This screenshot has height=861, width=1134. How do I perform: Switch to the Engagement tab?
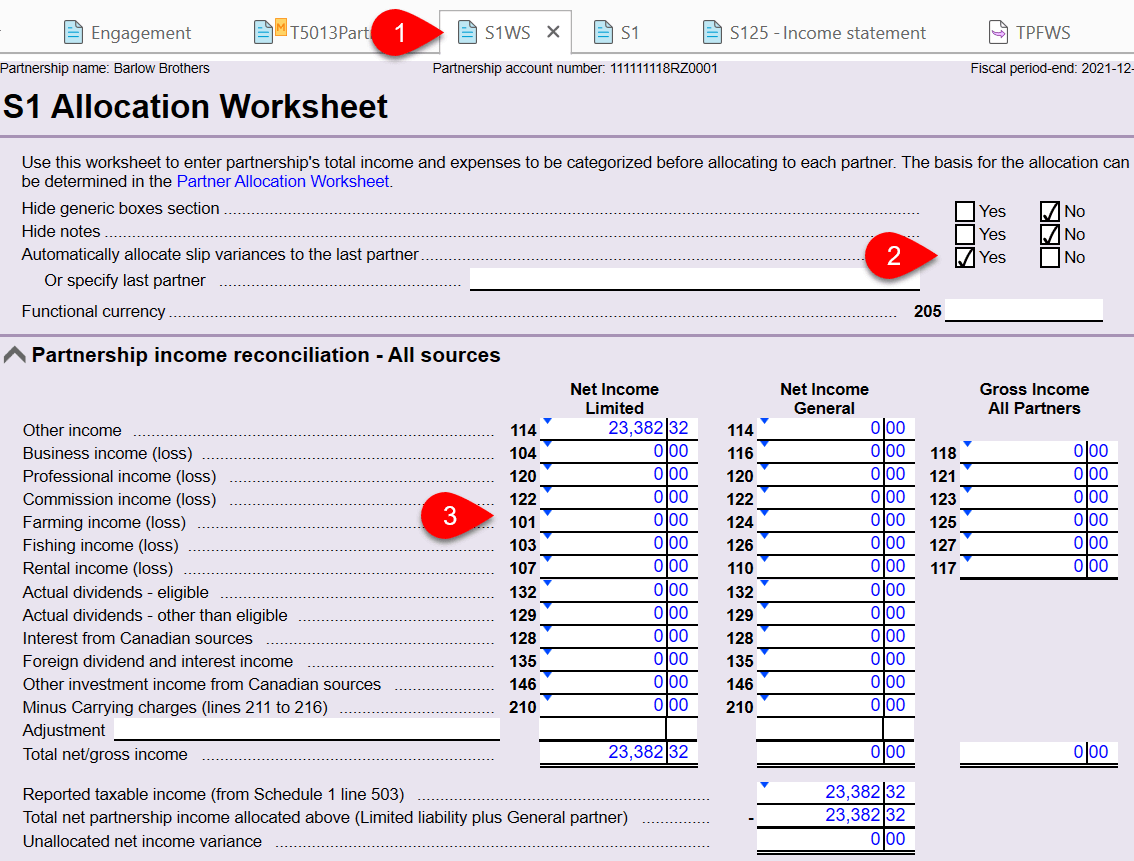[127, 33]
